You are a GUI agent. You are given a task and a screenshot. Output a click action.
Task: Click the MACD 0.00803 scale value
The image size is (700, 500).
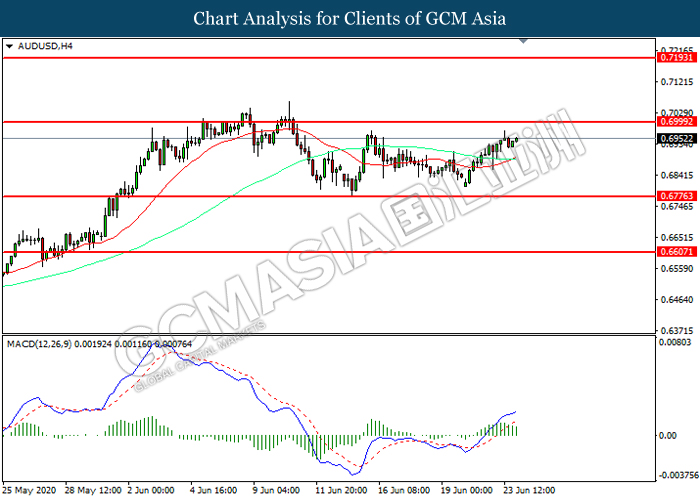[675, 342]
